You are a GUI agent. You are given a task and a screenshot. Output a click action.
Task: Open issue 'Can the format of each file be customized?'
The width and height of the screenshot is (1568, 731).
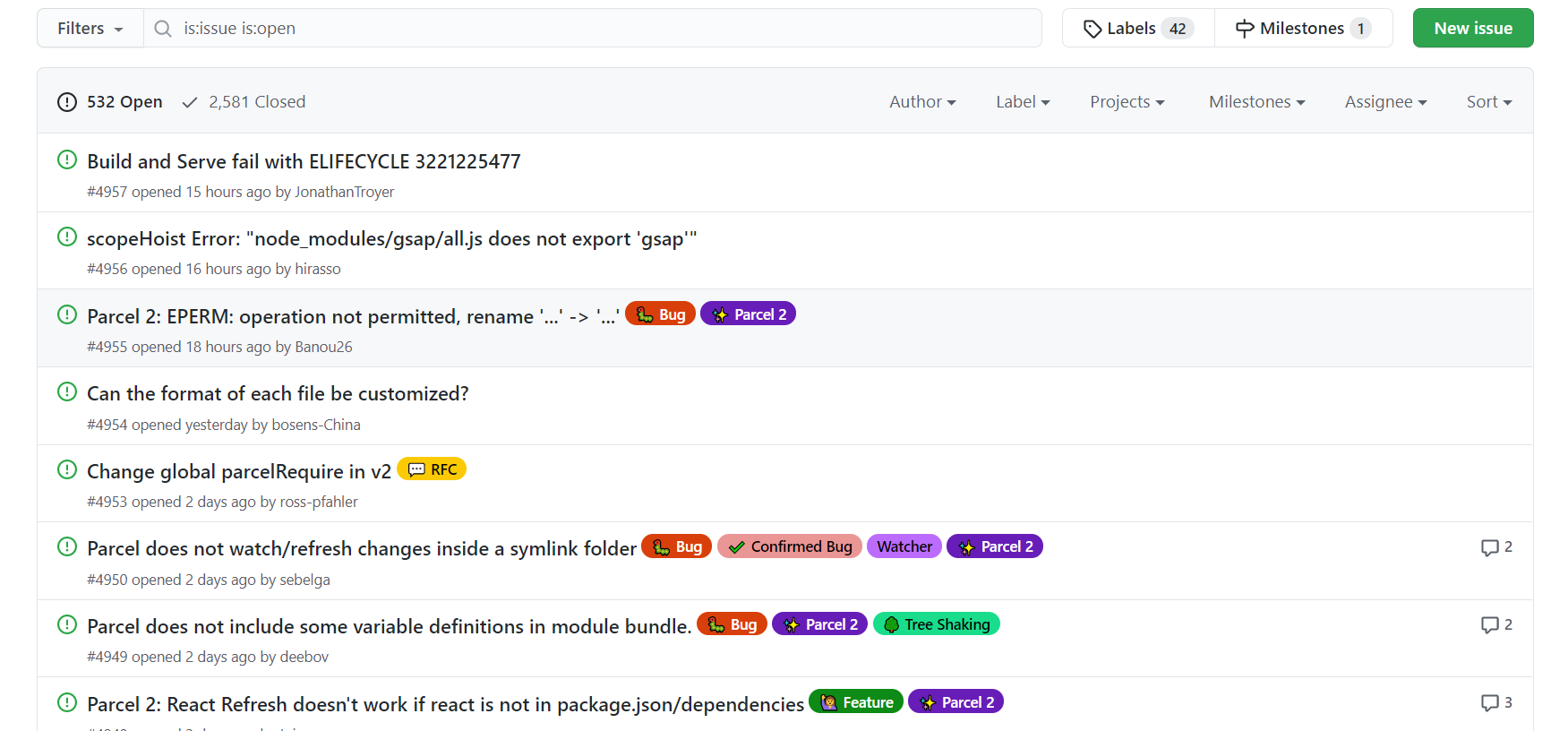278,394
